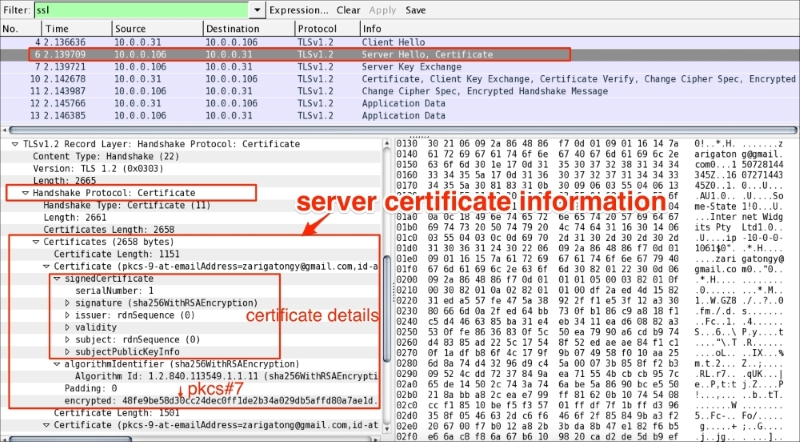This screenshot has height=442, width=800.
Task: Click the ssl filter input field
Action: pyautogui.click(x=141, y=10)
